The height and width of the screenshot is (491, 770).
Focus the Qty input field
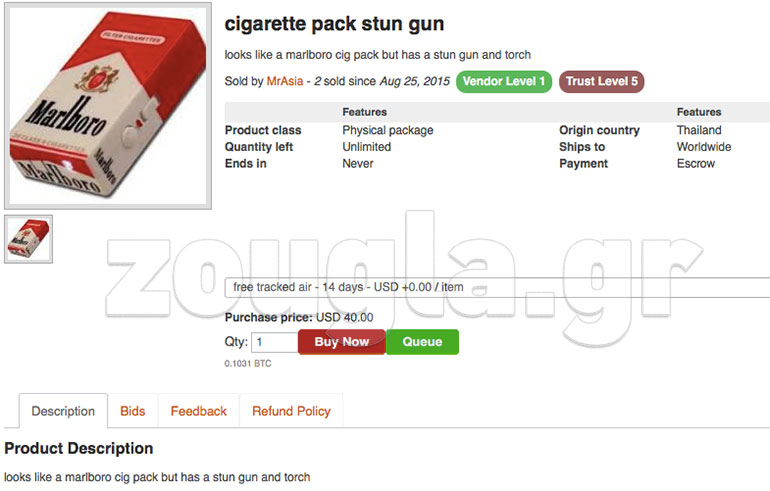point(274,342)
